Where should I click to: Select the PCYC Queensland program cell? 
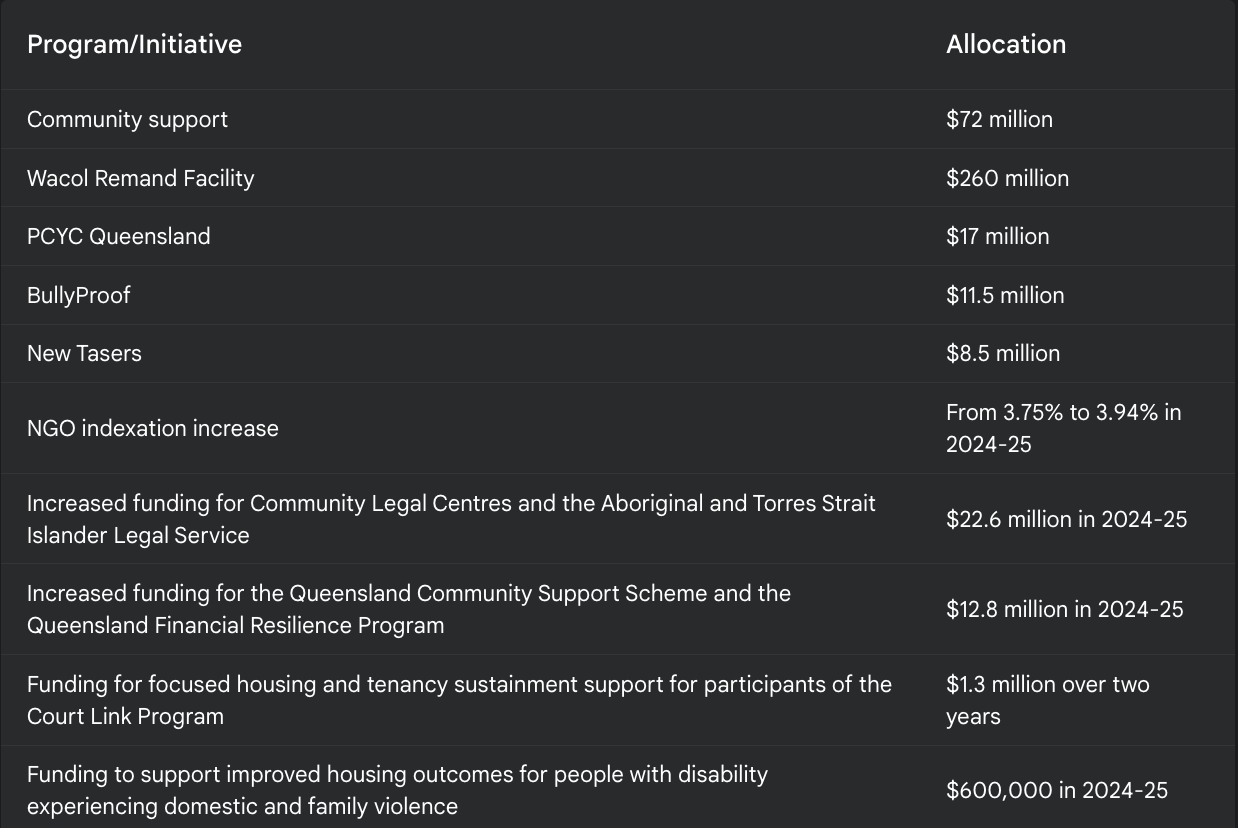click(x=118, y=236)
